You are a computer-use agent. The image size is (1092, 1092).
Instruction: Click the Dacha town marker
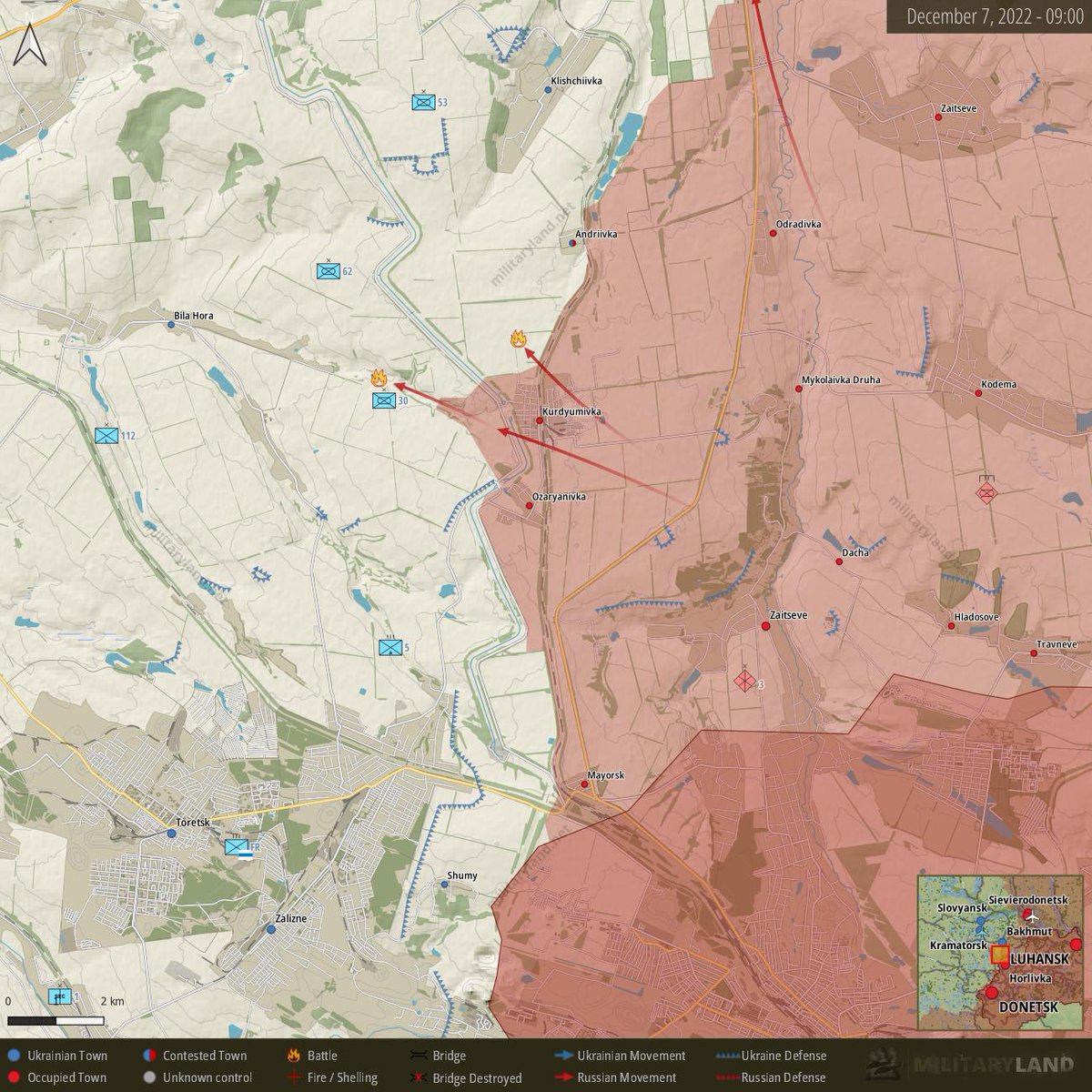click(839, 561)
